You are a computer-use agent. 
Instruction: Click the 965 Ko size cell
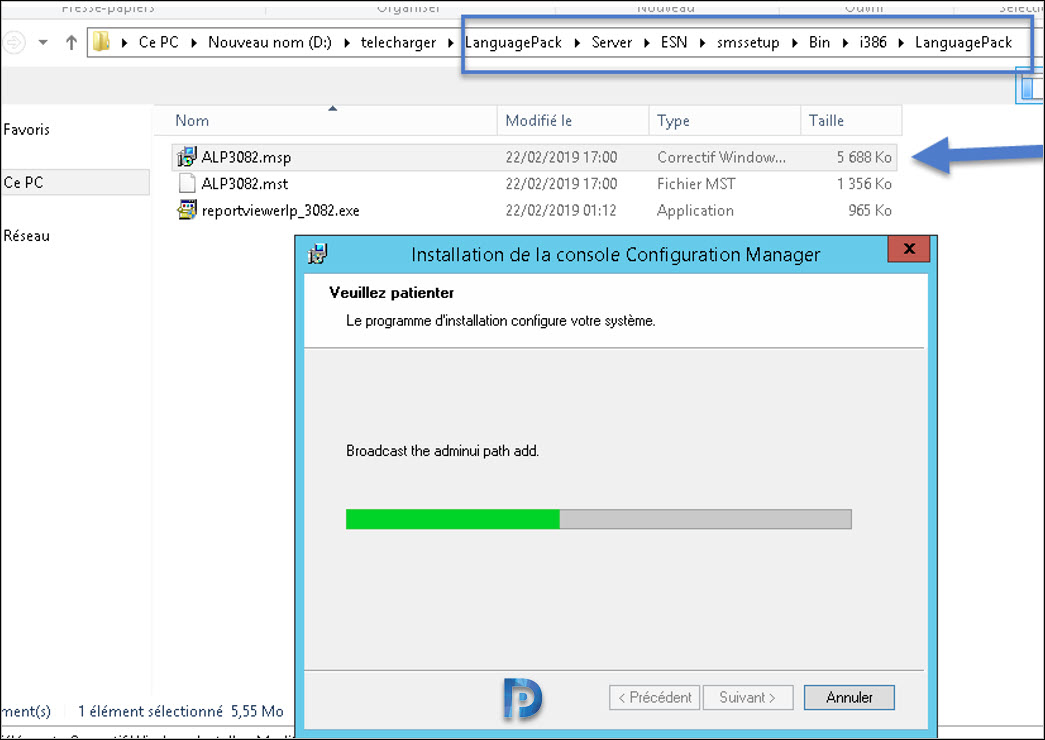(870, 210)
